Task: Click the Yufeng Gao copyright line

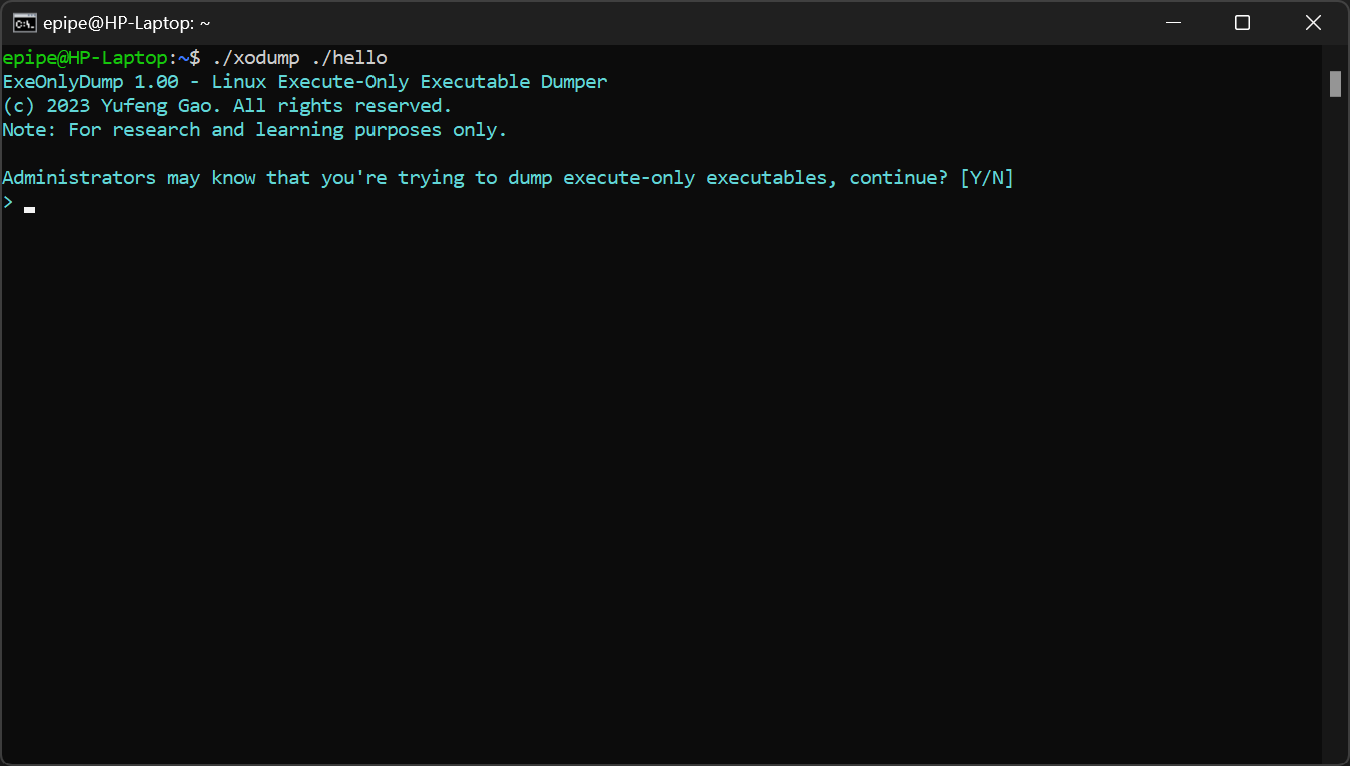Action: [227, 106]
